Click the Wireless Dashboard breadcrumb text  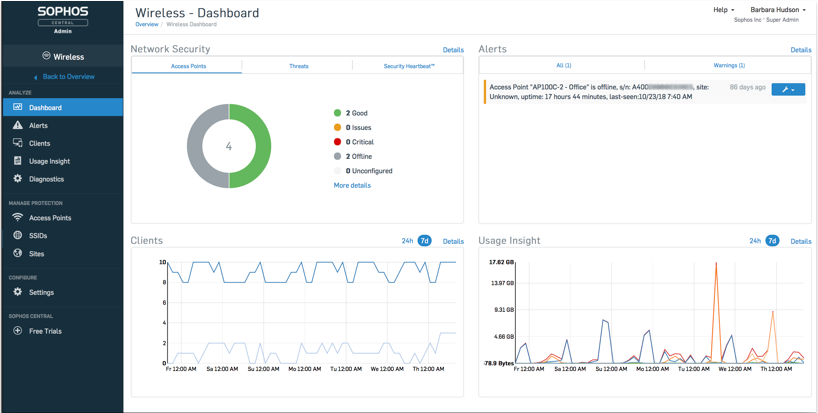pyautogui.click(x=191, y=25)
